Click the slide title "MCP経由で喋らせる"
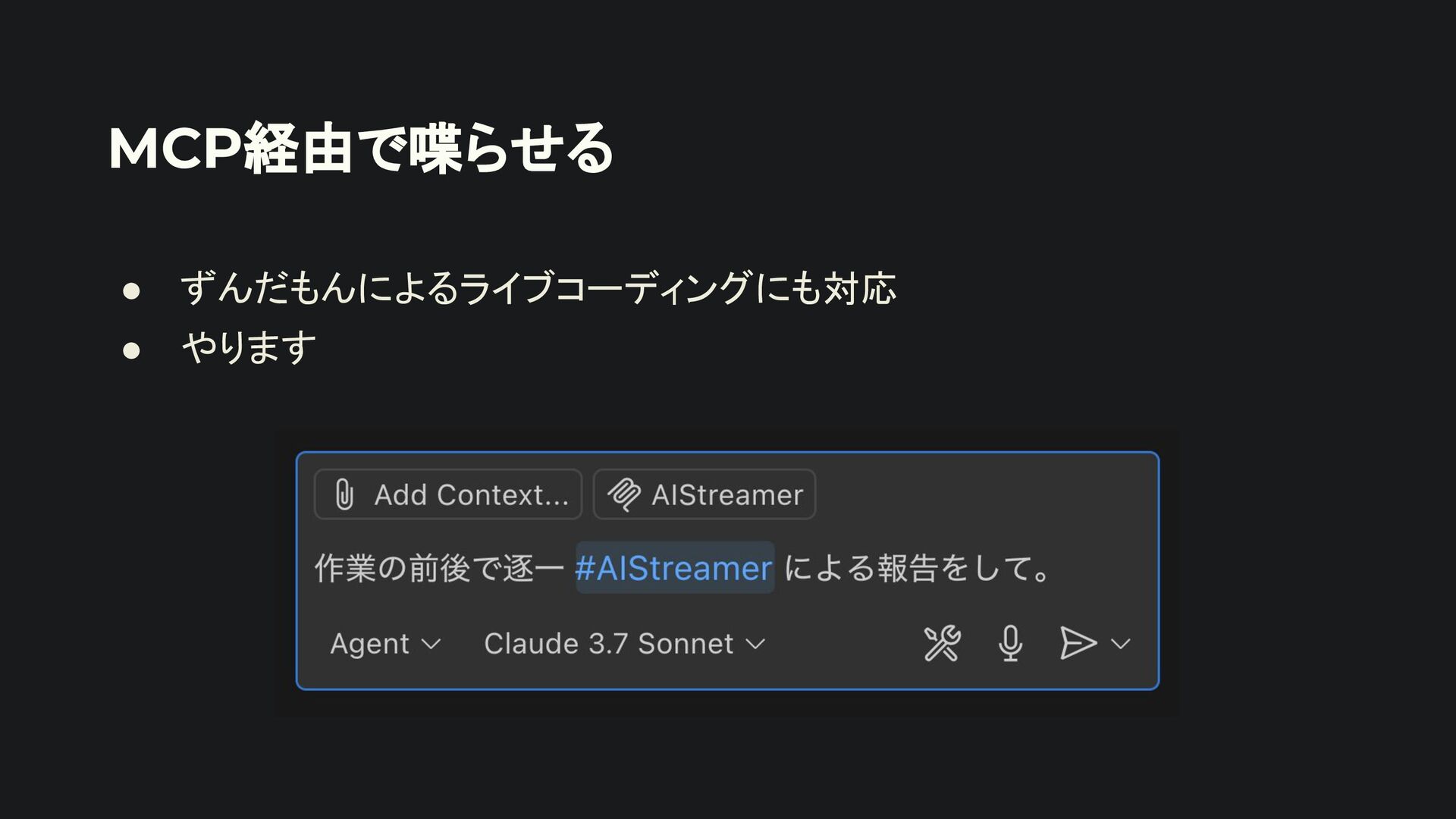 (360, 149)
